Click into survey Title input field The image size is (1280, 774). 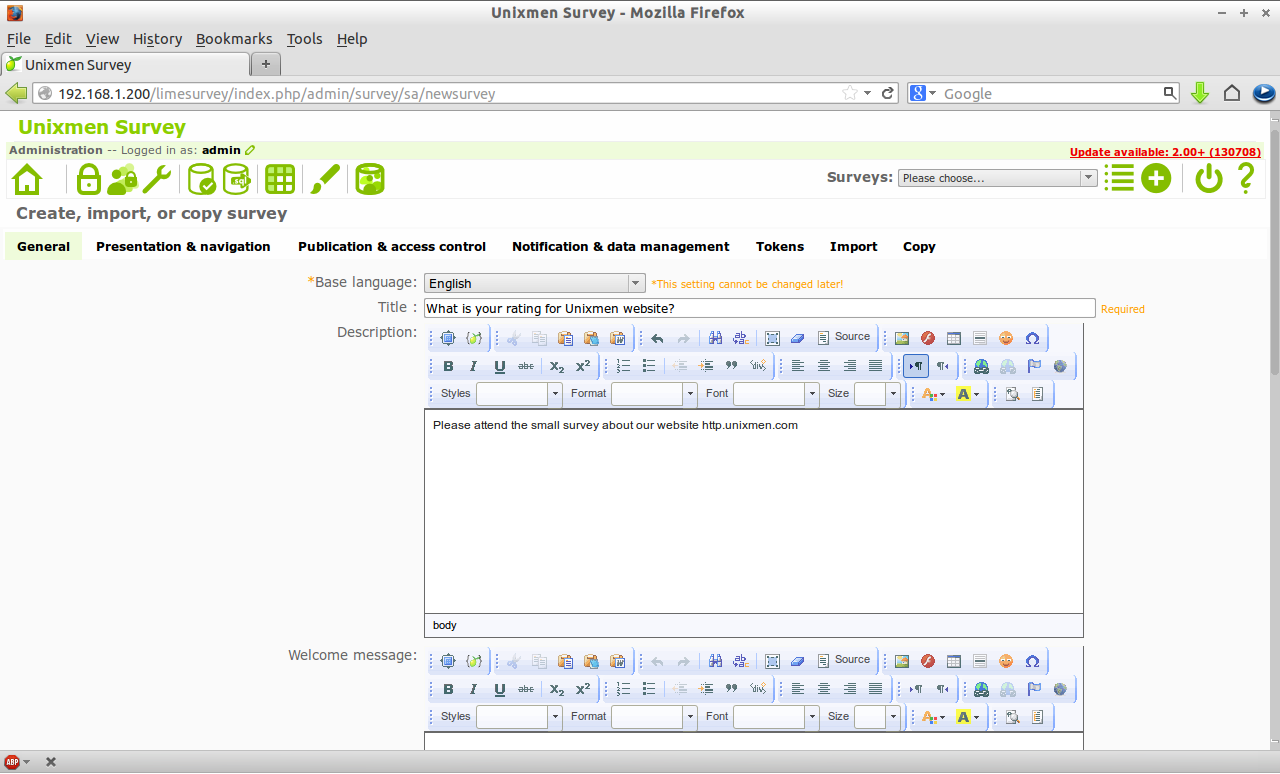pyautogui.click(x=760, y=308)
